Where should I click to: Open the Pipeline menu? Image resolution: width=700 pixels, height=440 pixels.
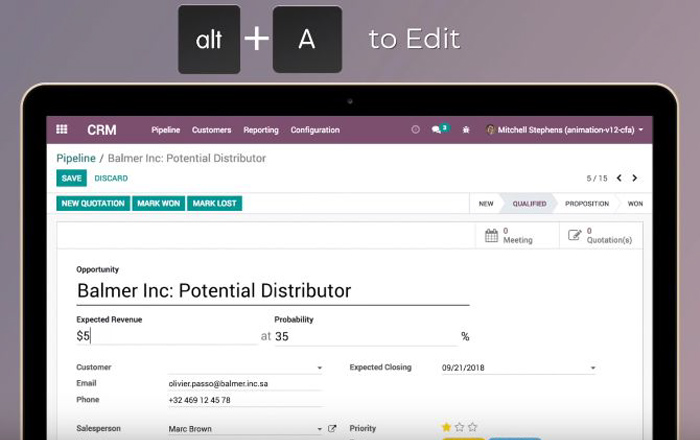[166, 130]
